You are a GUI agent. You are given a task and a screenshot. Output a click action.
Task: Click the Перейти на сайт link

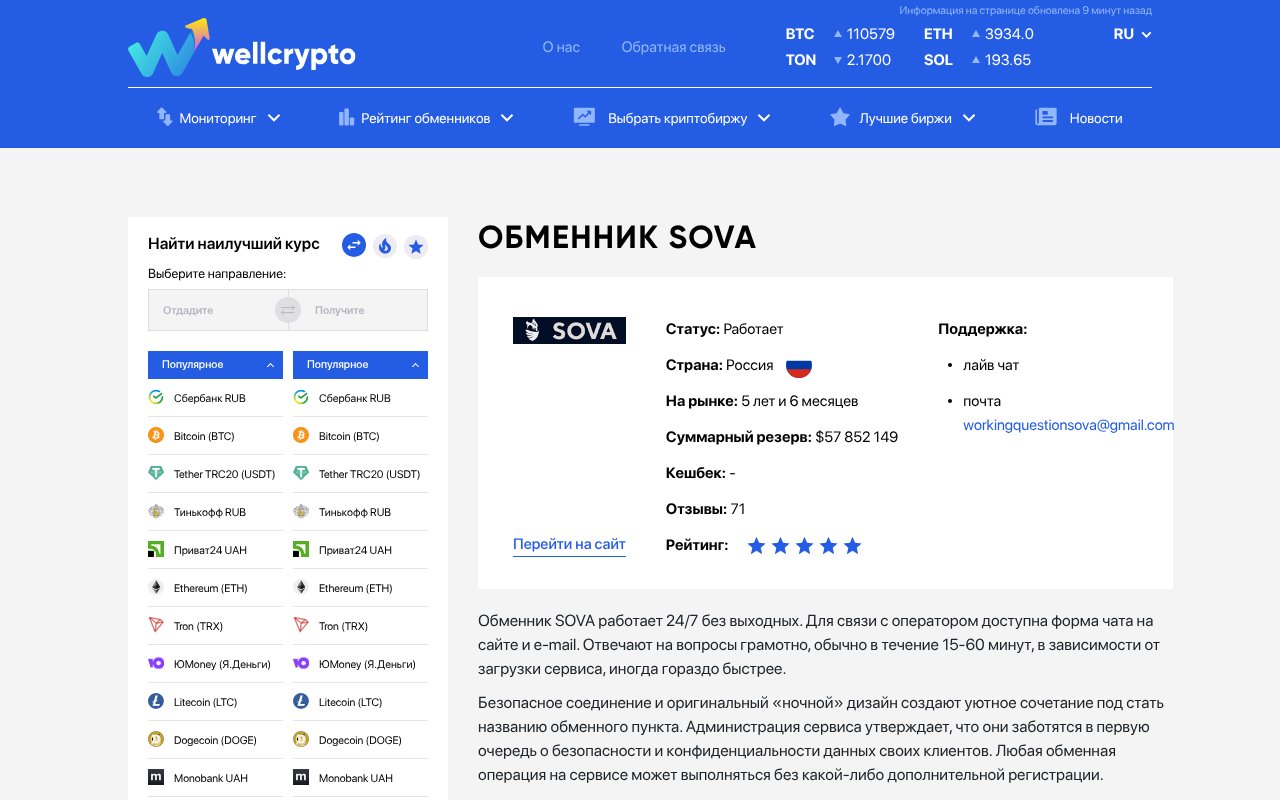coord(569,543)
